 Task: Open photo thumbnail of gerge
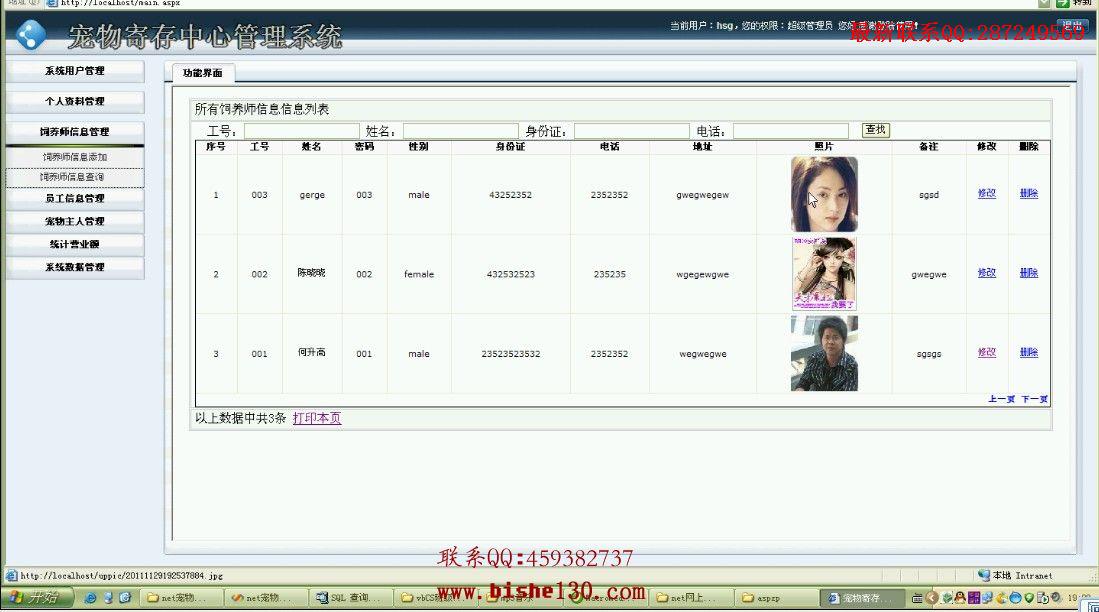(x=824, y=194)
